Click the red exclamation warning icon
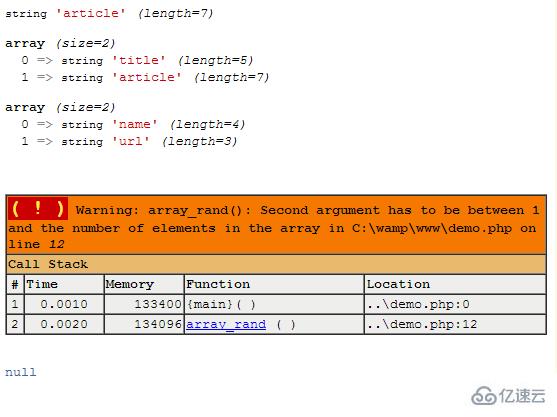Image resolution: width=557 pixels, height=417 pixels. 38,208
